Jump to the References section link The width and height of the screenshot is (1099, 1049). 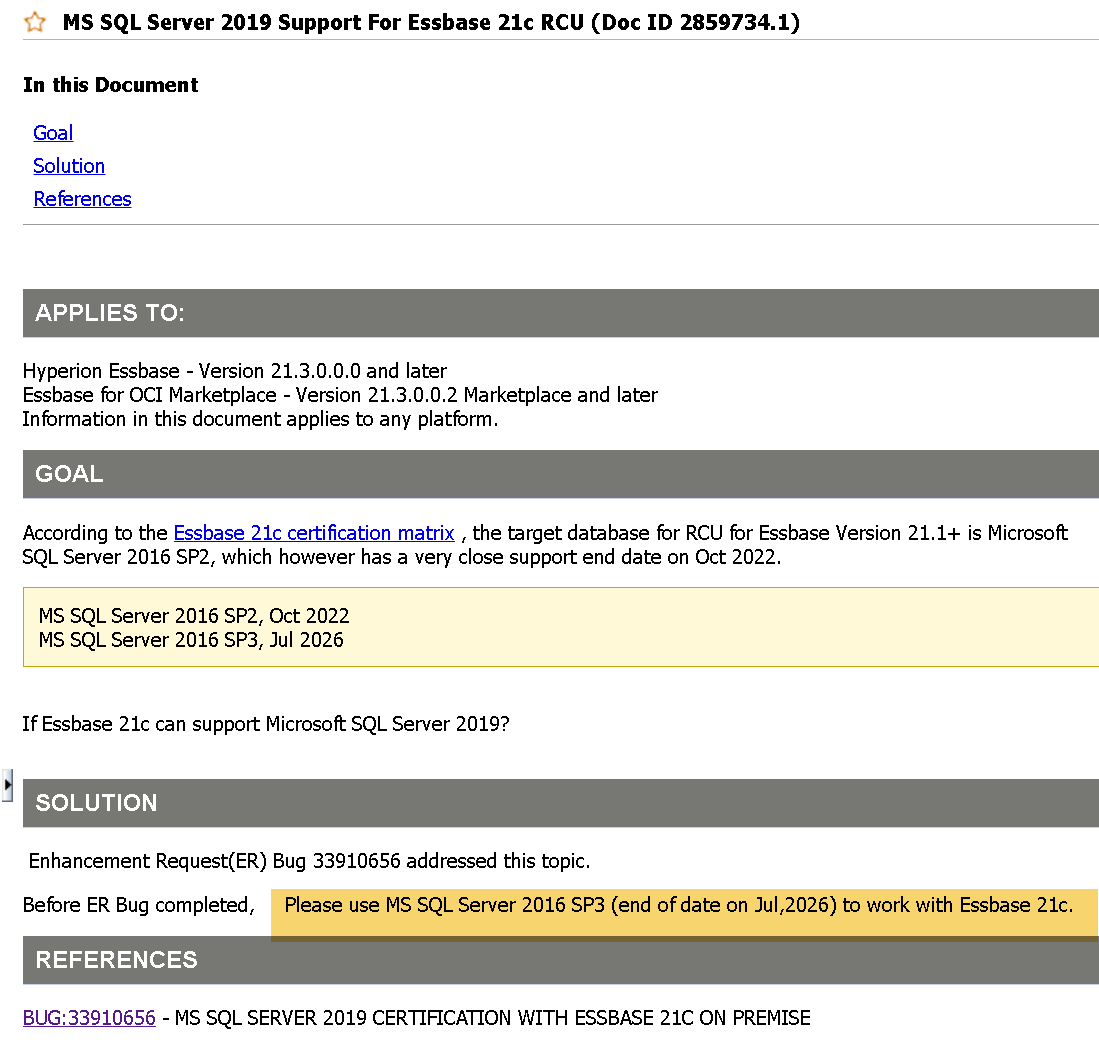tap(82, 198)
